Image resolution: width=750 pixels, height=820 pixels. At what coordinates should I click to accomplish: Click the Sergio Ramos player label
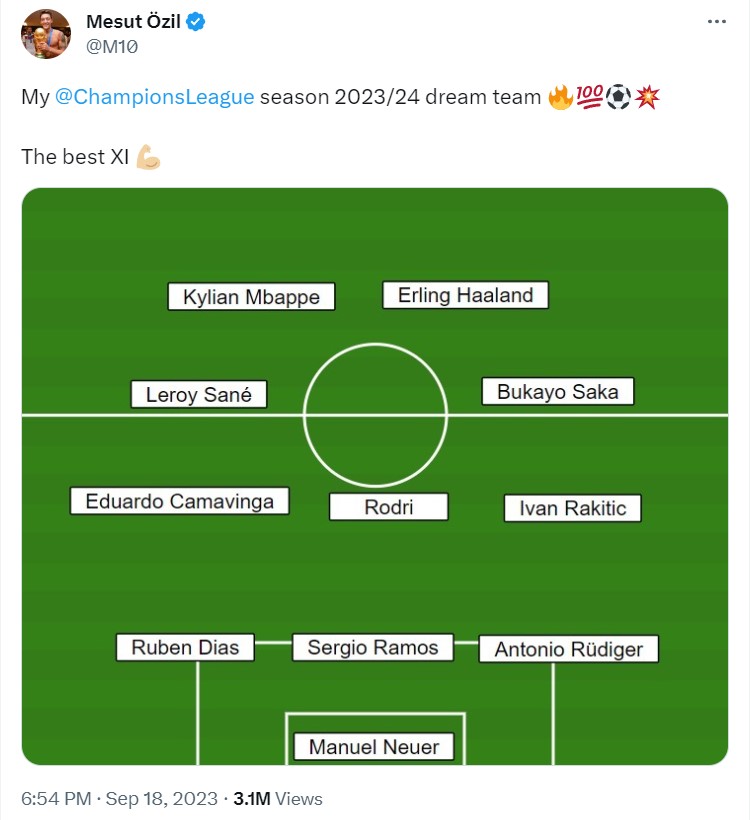(372, 647)
